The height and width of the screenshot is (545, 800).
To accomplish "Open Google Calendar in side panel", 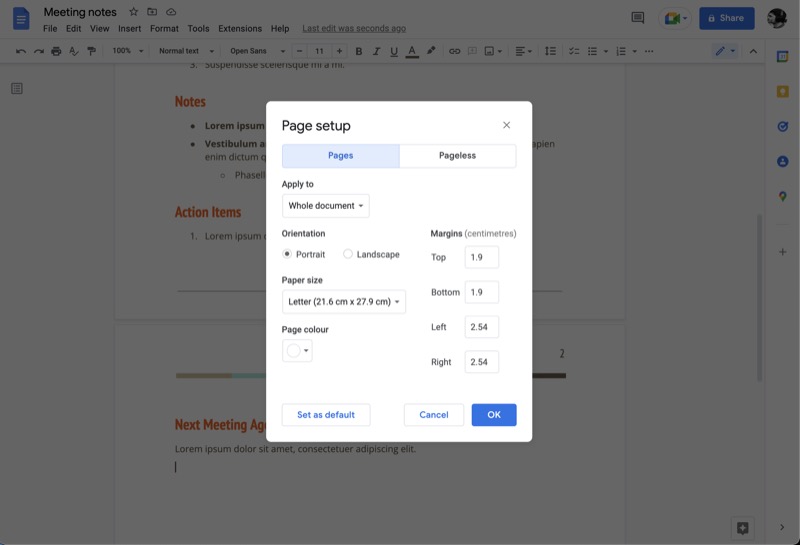I will tap(783, 57).
